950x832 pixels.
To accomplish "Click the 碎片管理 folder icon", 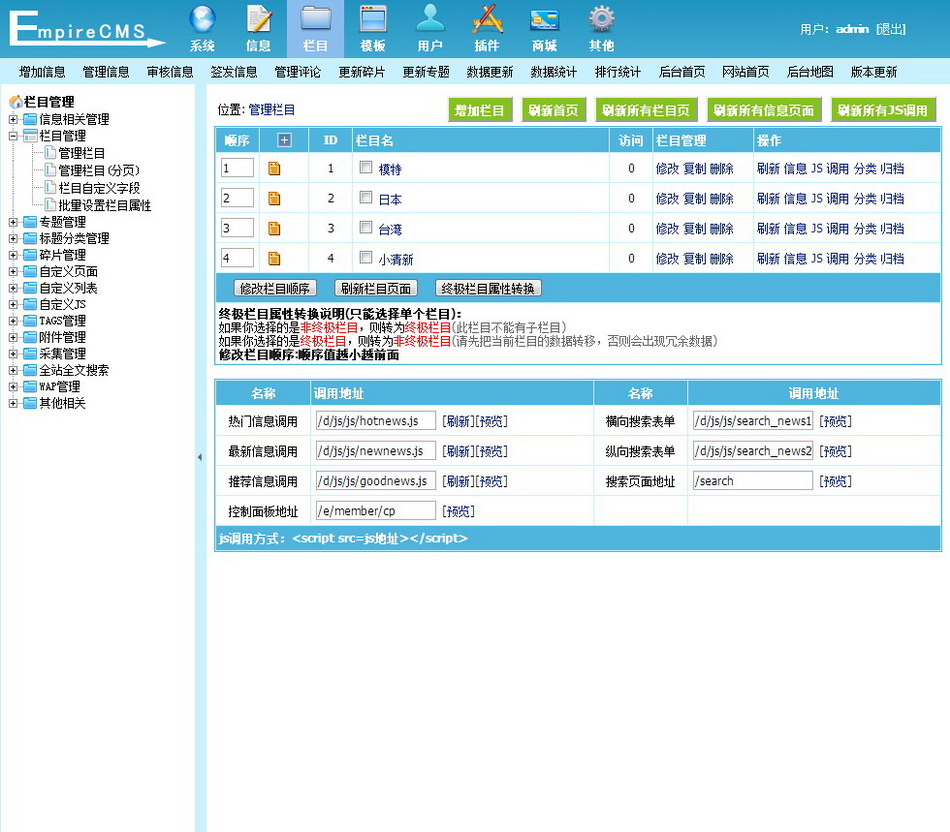I will click(30, 255).
